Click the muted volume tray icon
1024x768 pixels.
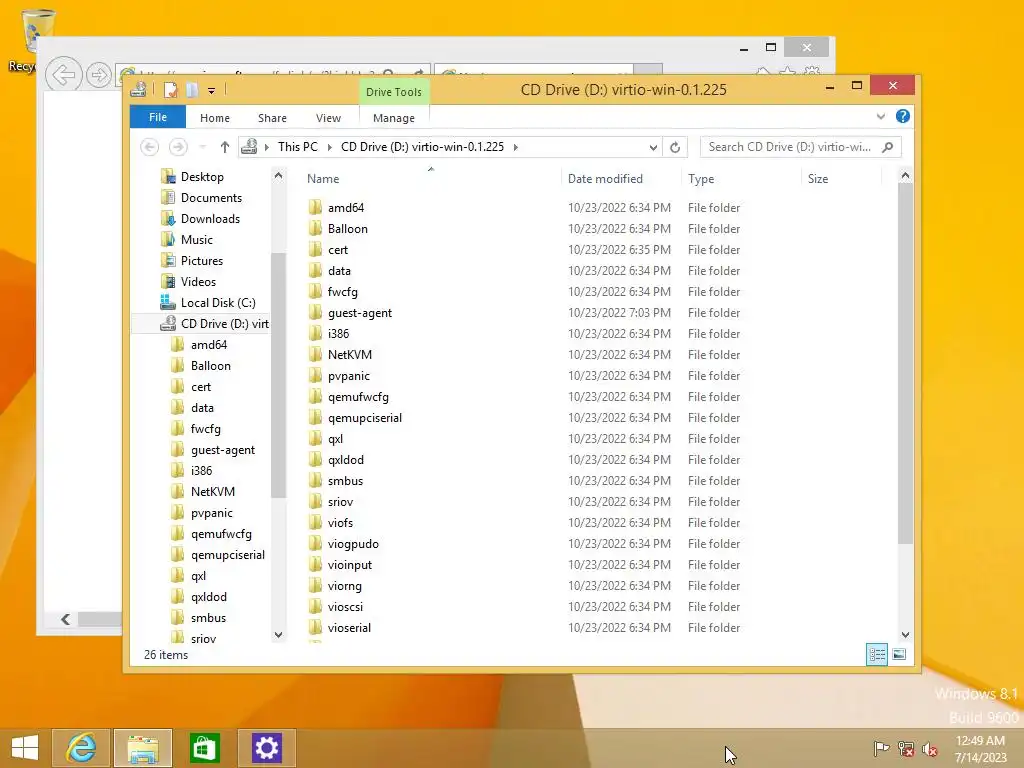point(930,748)
